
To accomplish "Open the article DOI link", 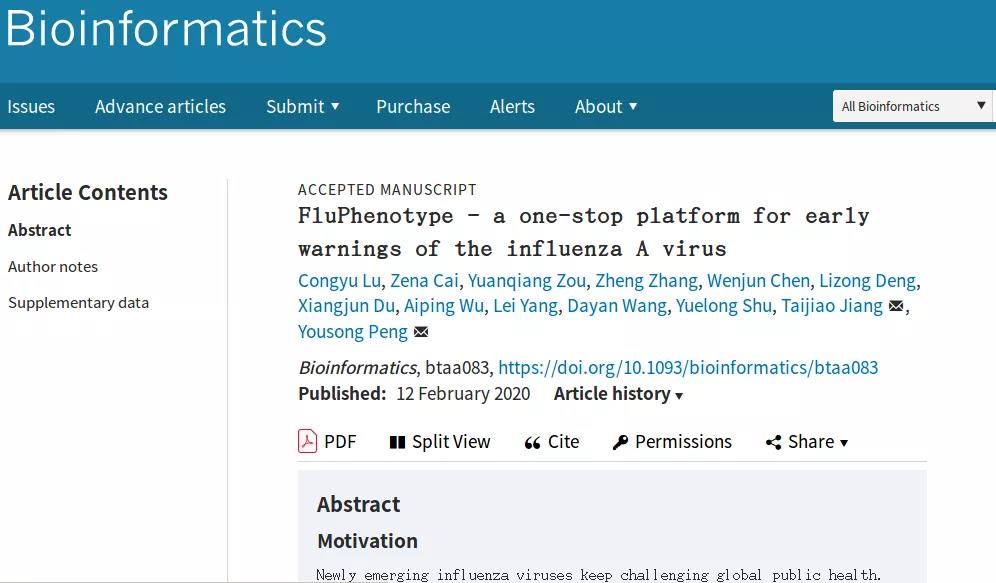I will pyautogui.click(x=688, y=367).
